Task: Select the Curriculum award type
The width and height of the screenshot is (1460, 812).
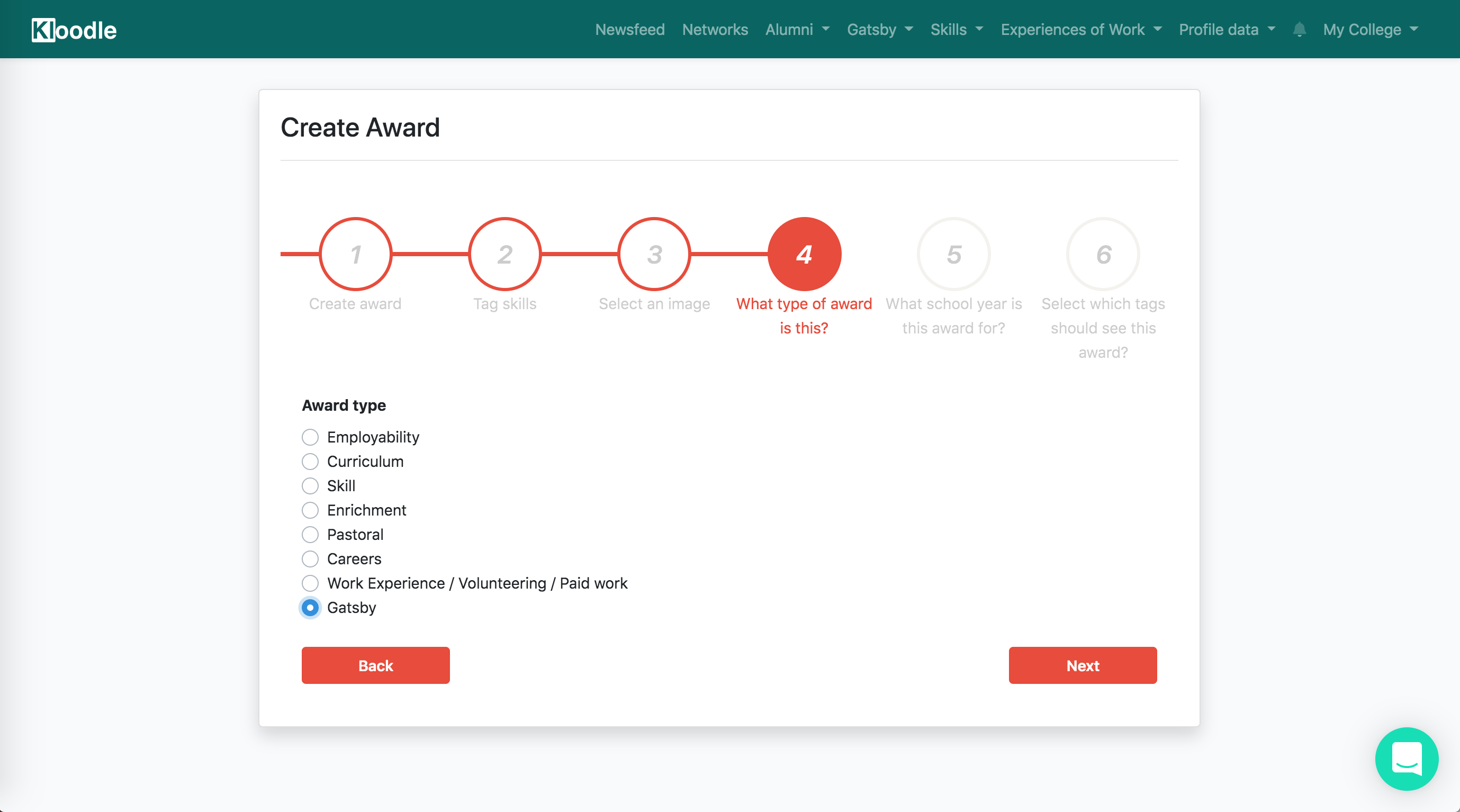Action: point(310,461)
